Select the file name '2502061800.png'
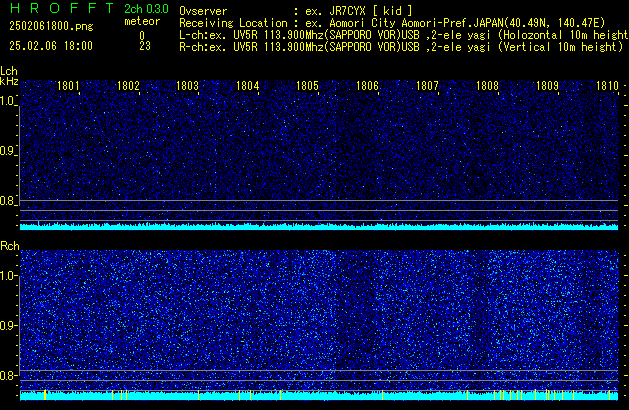This screenshot has width=629, height=410. point(51,26)
